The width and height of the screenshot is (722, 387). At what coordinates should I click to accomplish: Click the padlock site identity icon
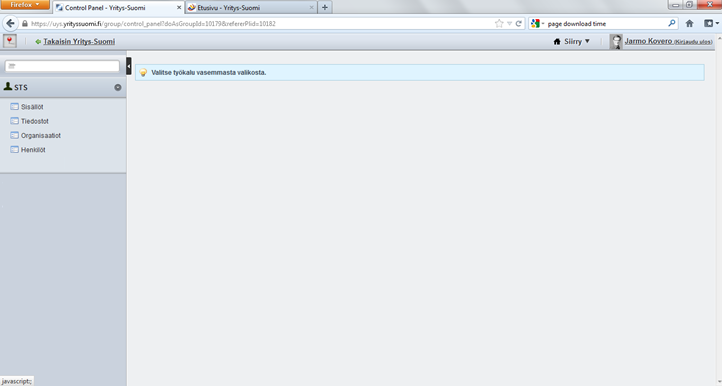[25, 23]
